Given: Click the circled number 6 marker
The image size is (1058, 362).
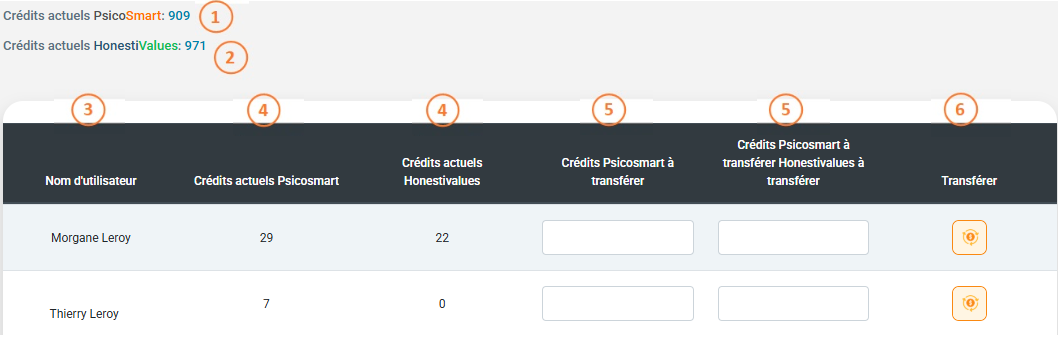Looking at the screenshot, I should click(x=959, y=111).
